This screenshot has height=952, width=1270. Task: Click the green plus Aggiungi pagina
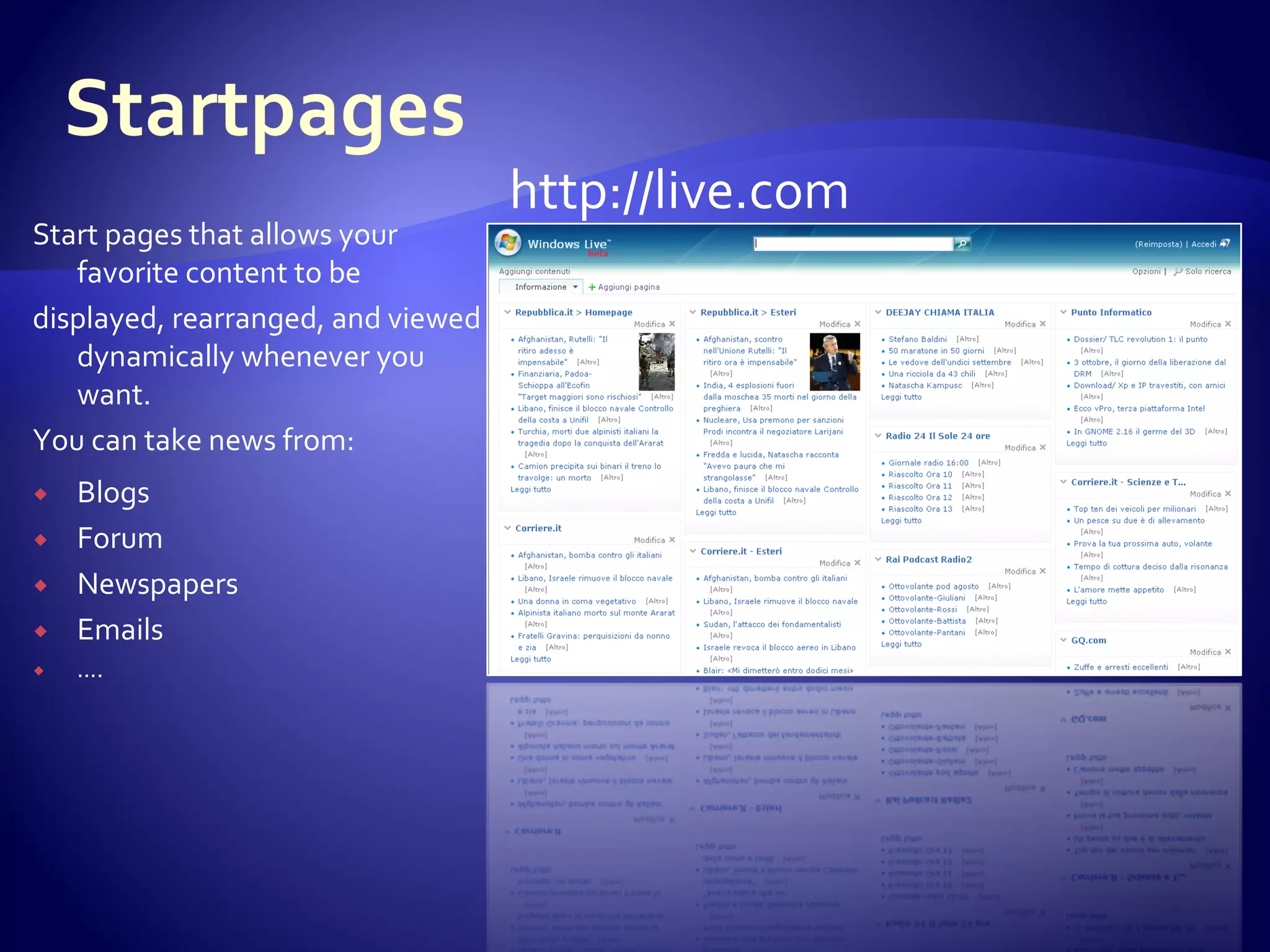click(592, 287)
